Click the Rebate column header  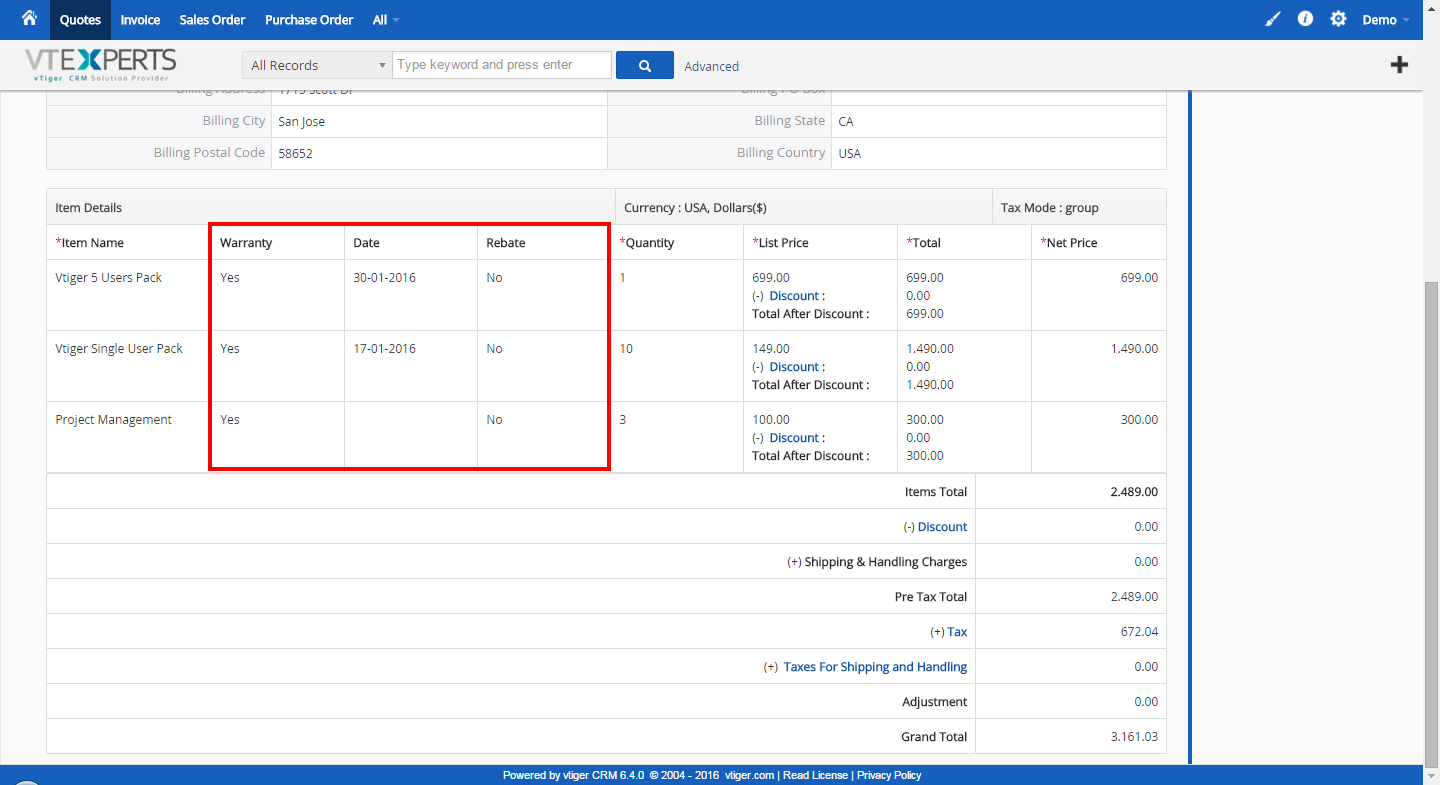coord(505,243)
